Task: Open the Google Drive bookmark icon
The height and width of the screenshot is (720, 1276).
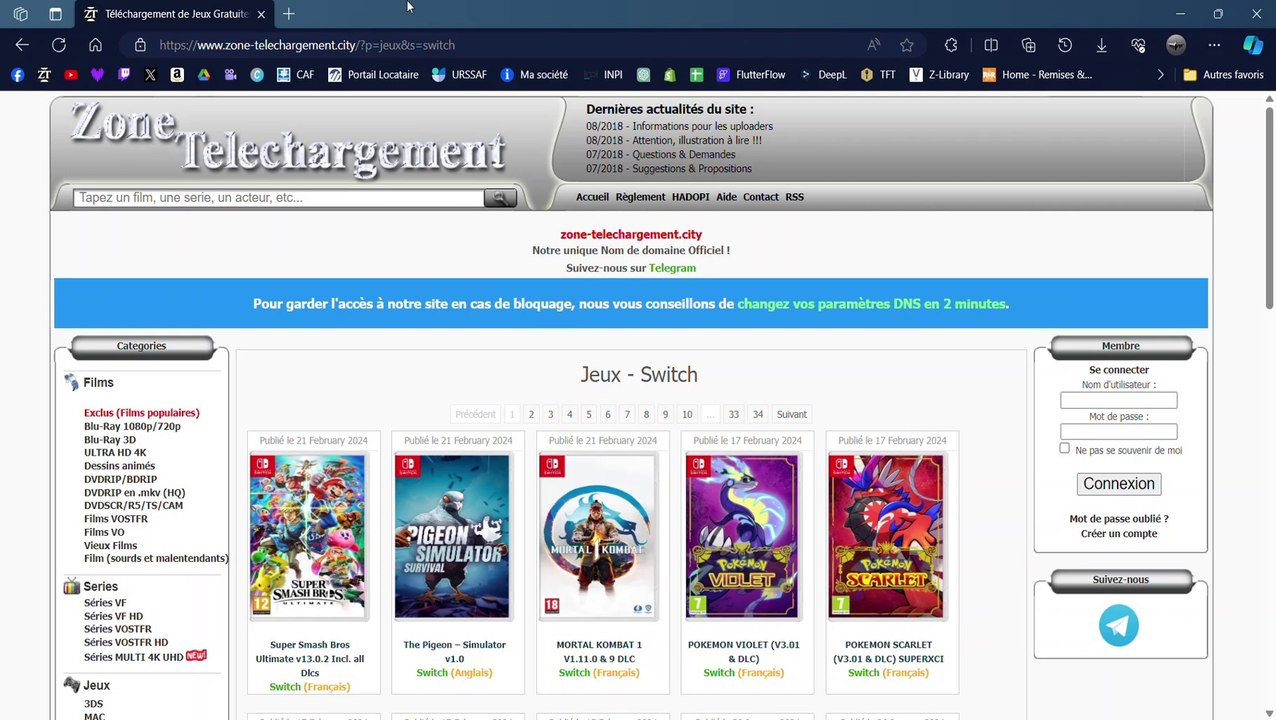Action: [203, 74]
